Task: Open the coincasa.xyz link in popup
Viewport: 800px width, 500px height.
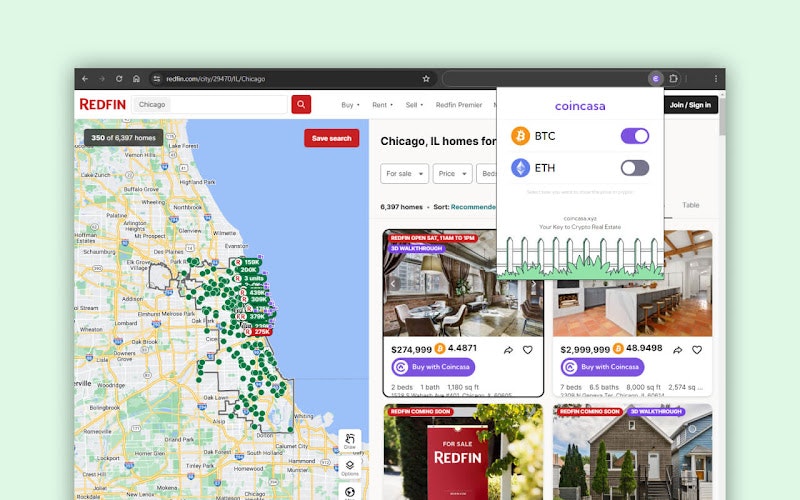Action: 580,218
